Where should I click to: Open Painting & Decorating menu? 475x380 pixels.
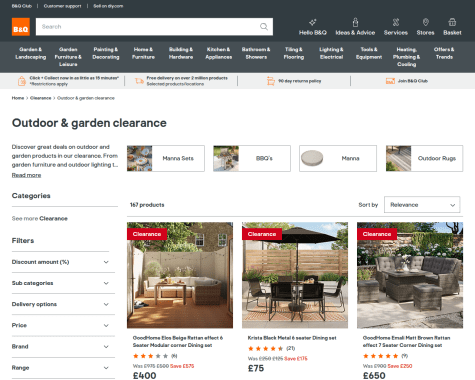(x=106, y=53)
